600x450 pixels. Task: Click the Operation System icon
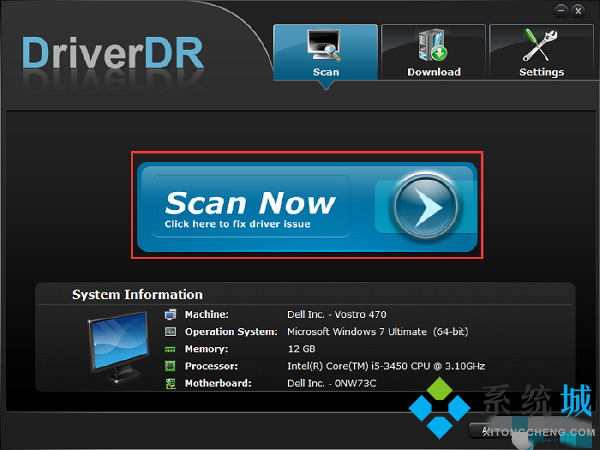click(x=170, y=332)
